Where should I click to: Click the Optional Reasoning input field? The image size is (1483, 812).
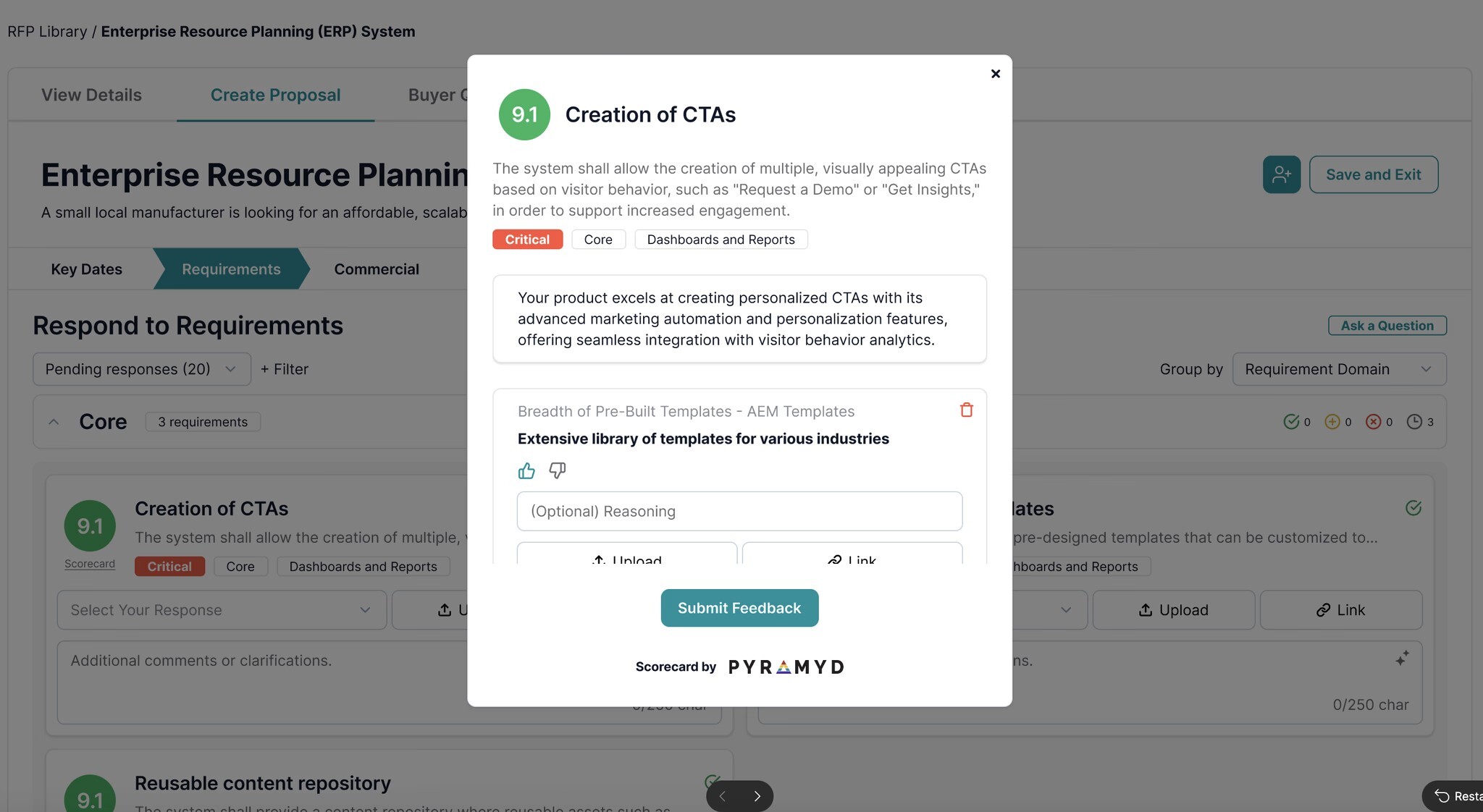pyautogui.click(x=739, y=511)
